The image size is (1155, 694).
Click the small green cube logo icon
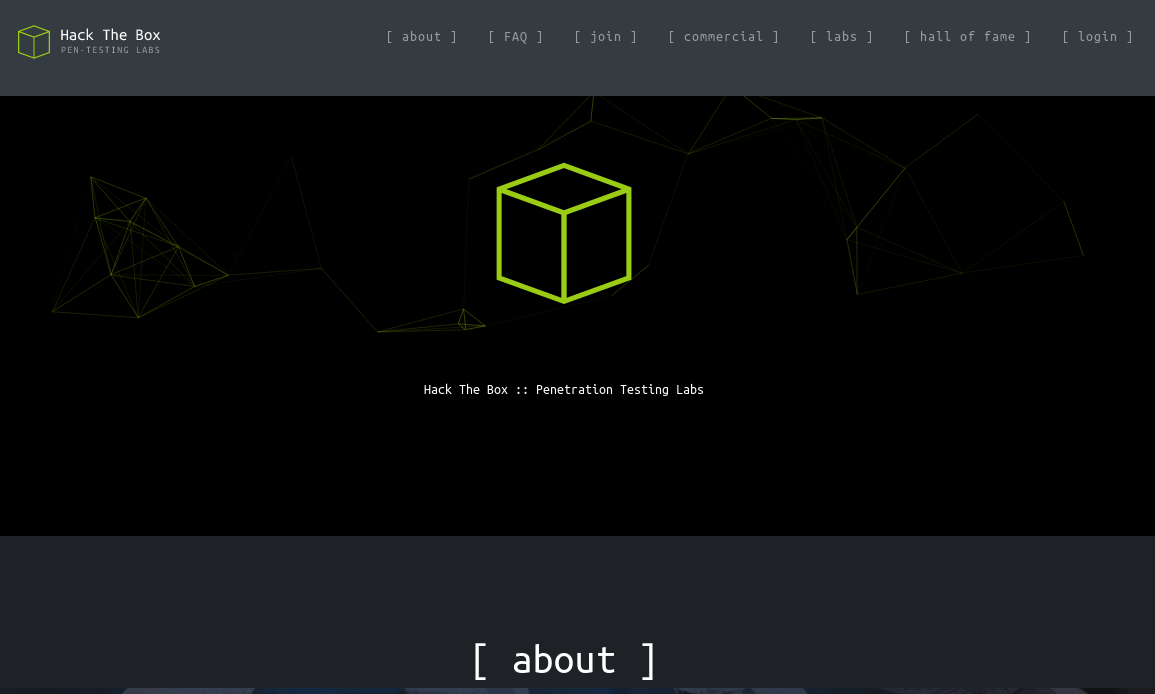click(x=34, y=41)
